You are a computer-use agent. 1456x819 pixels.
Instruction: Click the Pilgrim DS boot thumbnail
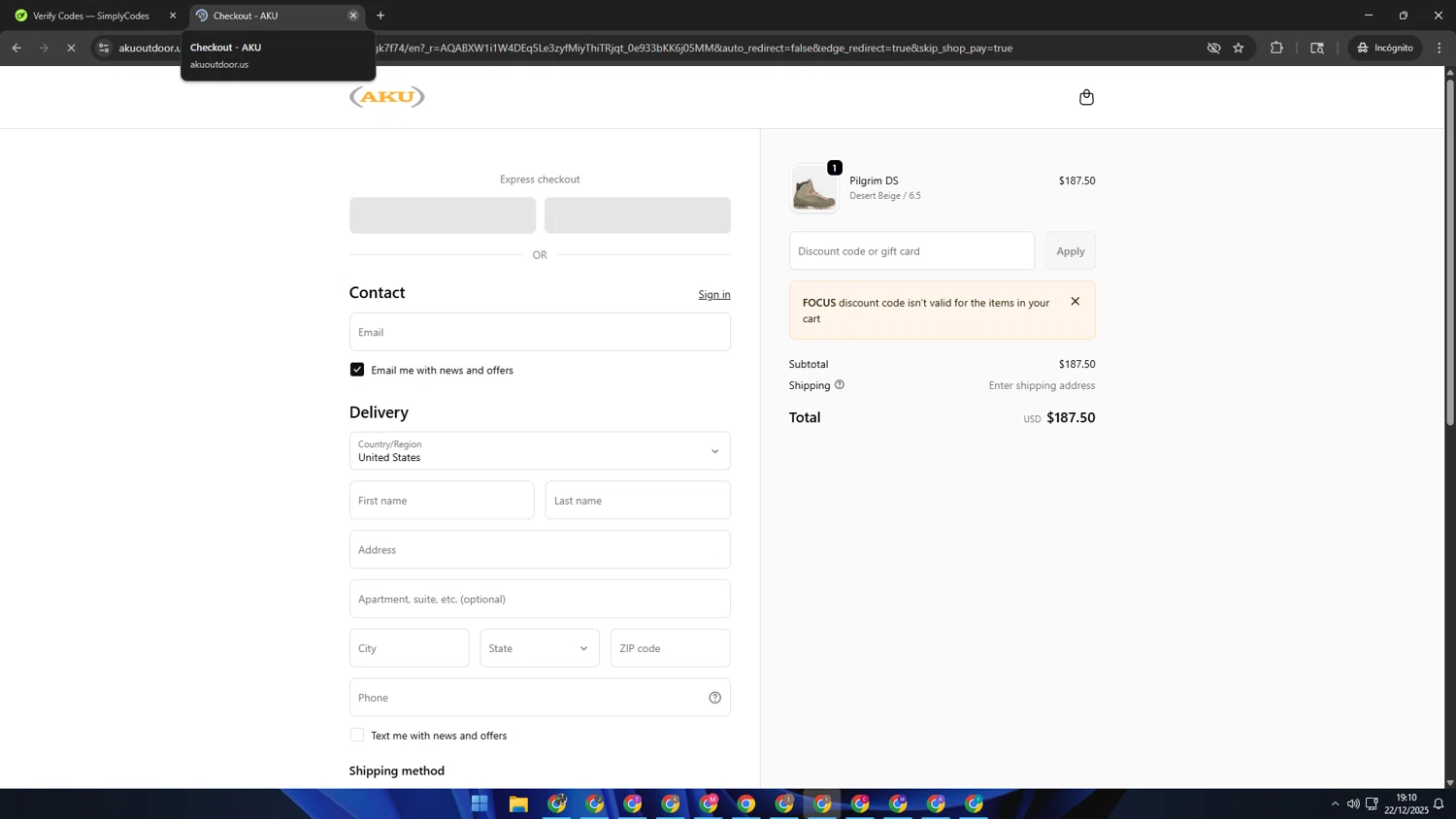pos(813,188)
